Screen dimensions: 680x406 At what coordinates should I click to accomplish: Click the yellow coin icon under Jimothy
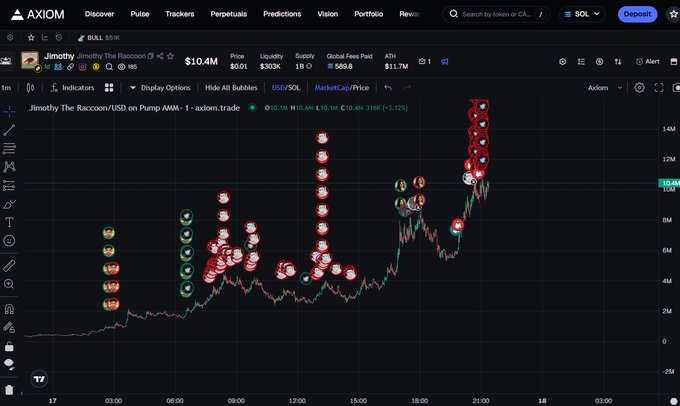coord(96,67)
